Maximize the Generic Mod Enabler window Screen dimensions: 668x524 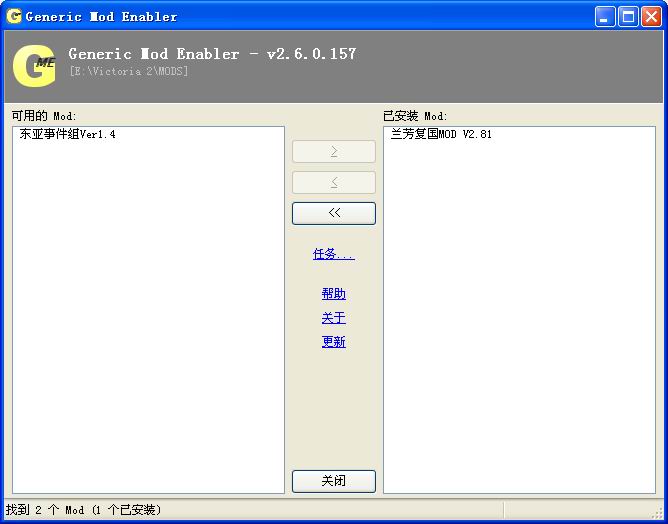[x=628, y=16]
